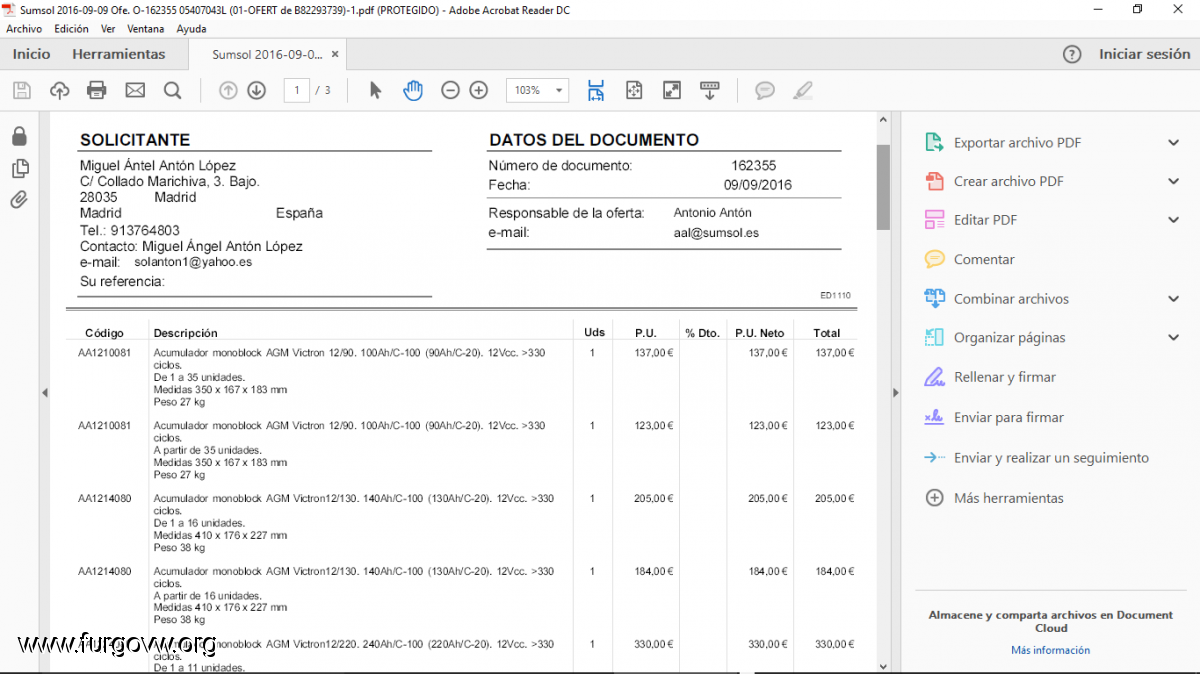Screen dimensions: 1200x674
Task: Open Exportar archivo PDF tool
Action: (1017, 143)
